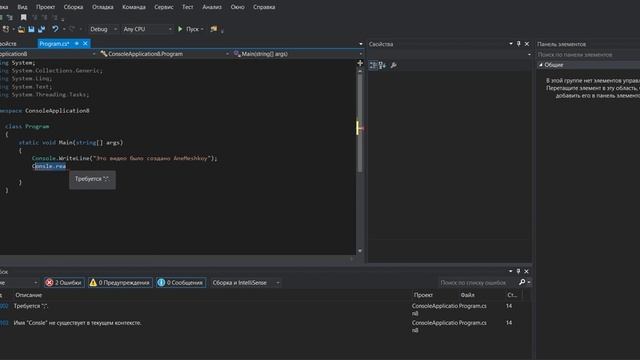
Task: Open the Any CPU platform dropdown
Action: 147,29
